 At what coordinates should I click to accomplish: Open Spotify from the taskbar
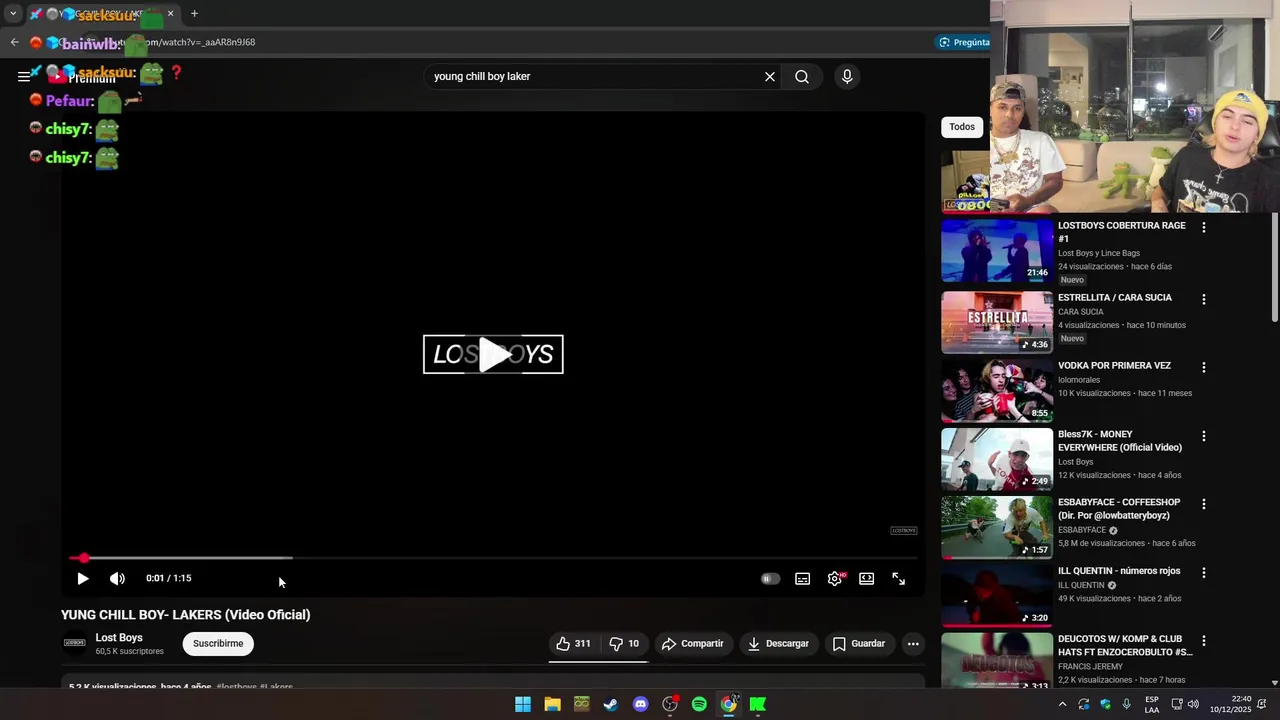click(699, 704)
